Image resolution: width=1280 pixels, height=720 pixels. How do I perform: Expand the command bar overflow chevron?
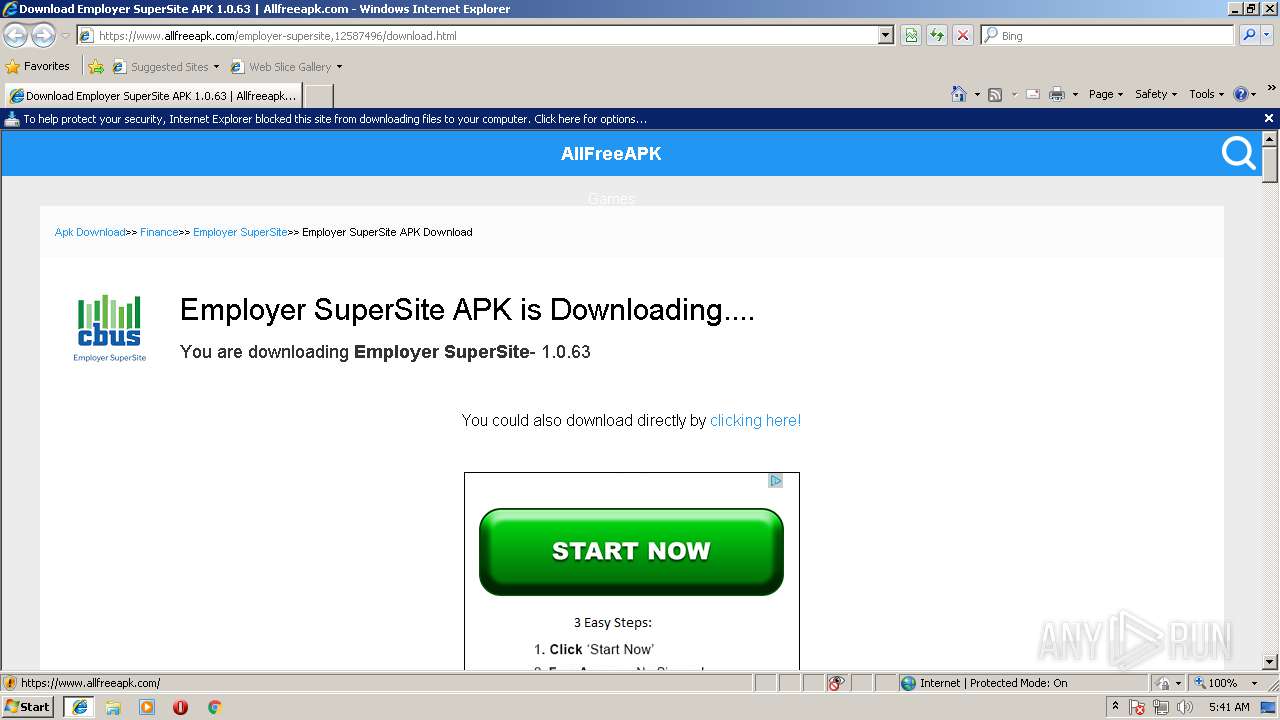(1272, 88)
